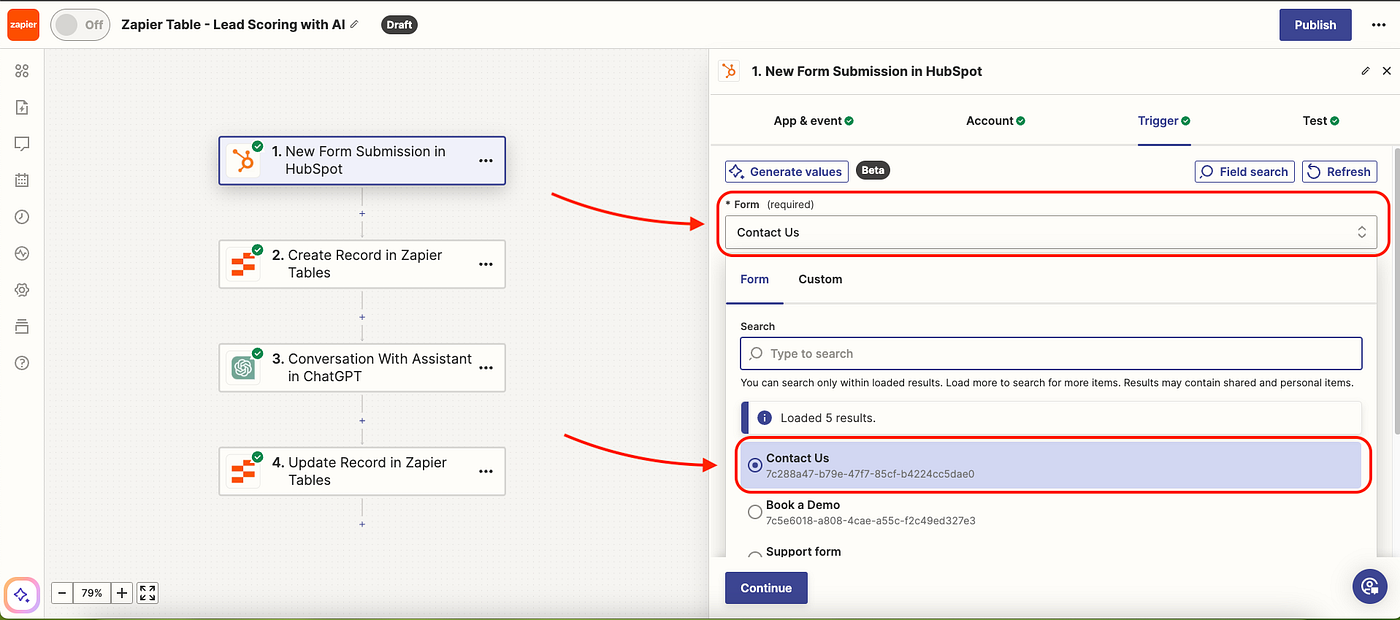Close the step editor panel
Viewport: 1400px width, 620px height.
[x=1387, y=71]
